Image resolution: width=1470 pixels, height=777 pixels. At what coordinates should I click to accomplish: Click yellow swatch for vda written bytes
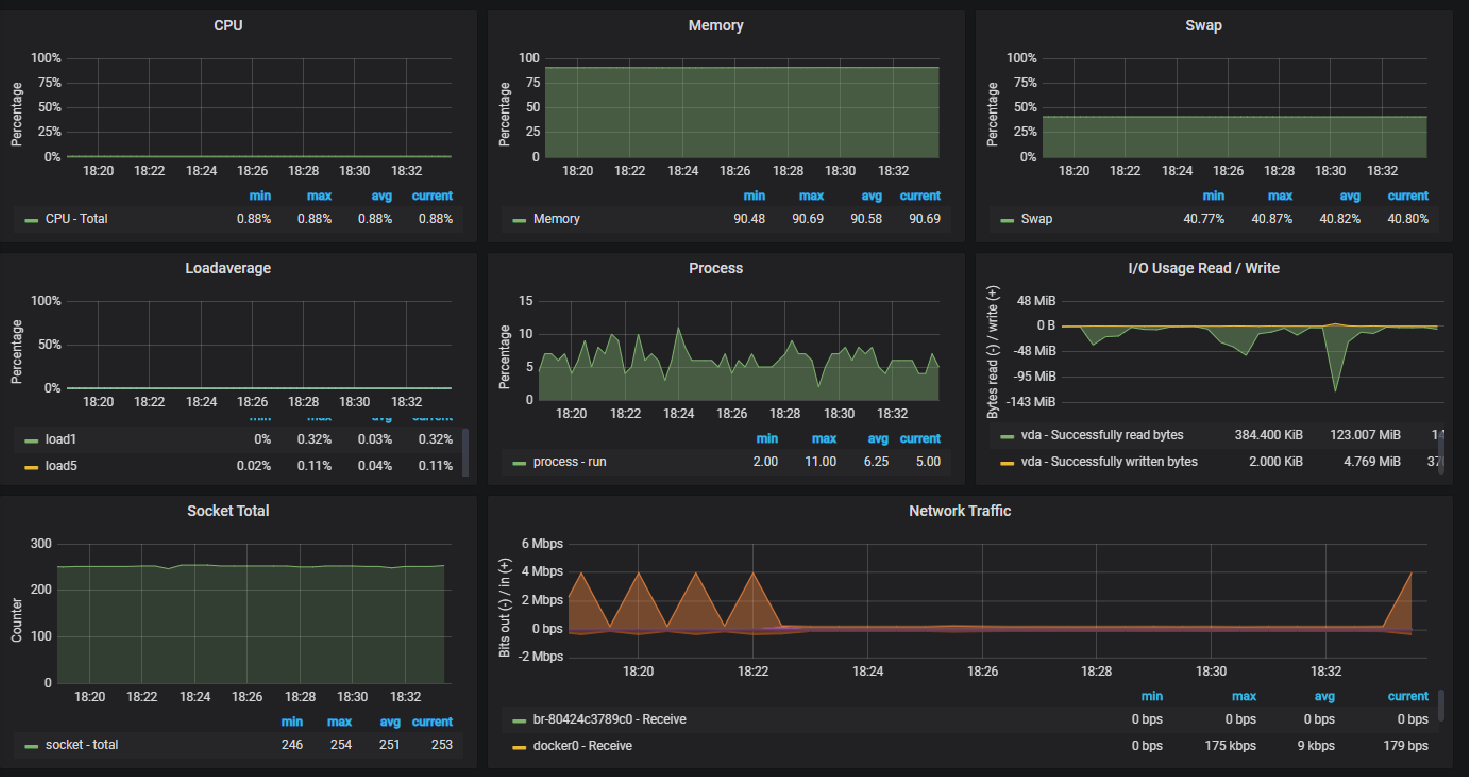click(1007, 462)
